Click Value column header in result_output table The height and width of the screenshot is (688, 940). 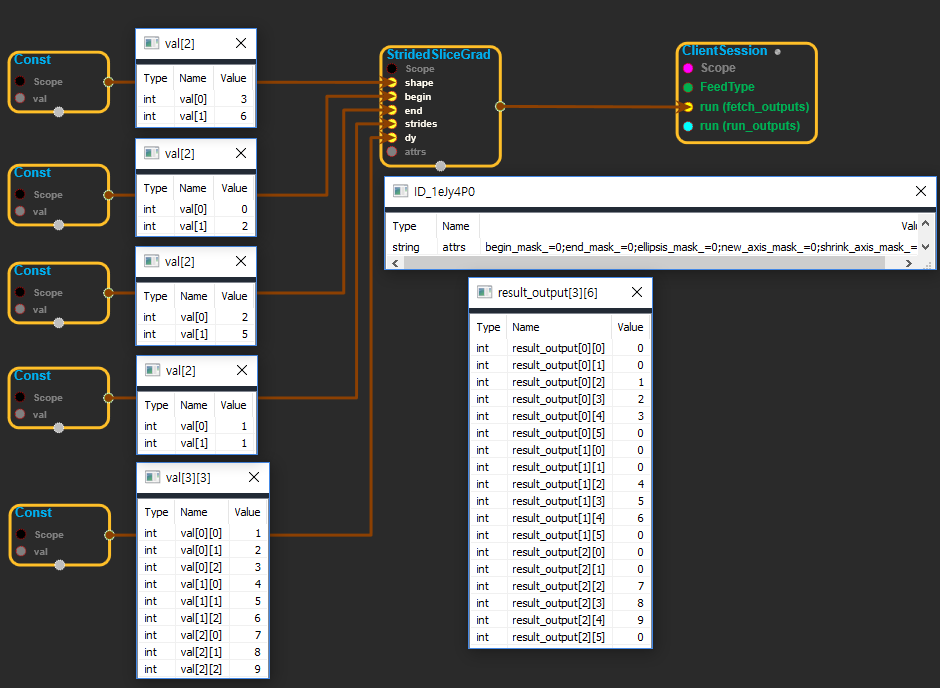[630, 327]
